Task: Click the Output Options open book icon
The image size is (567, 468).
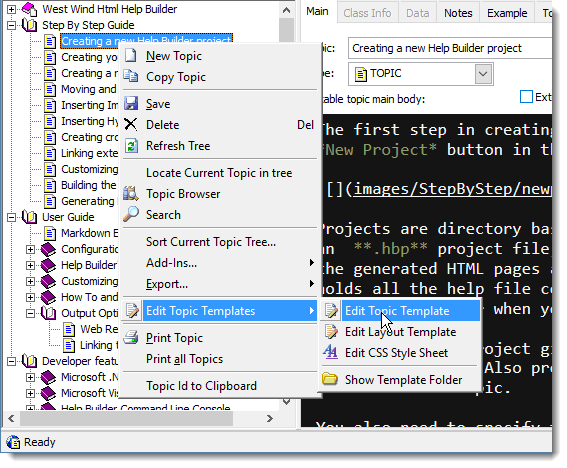Action: point(48,313)
